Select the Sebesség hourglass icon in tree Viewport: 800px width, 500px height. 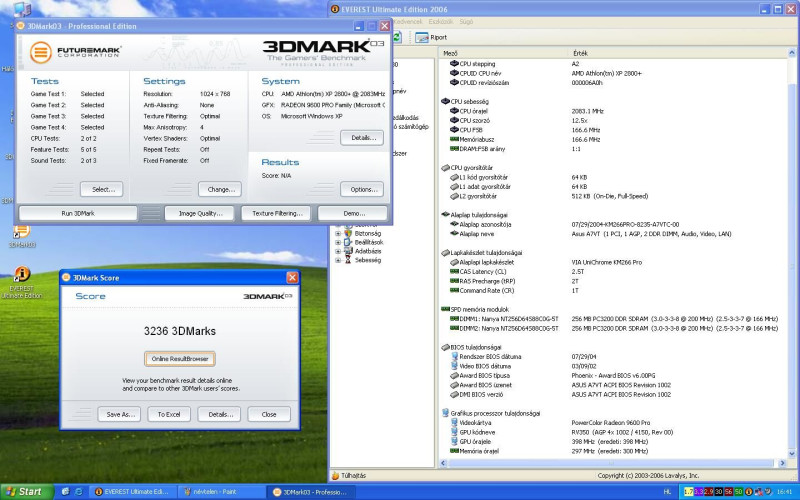348,260
